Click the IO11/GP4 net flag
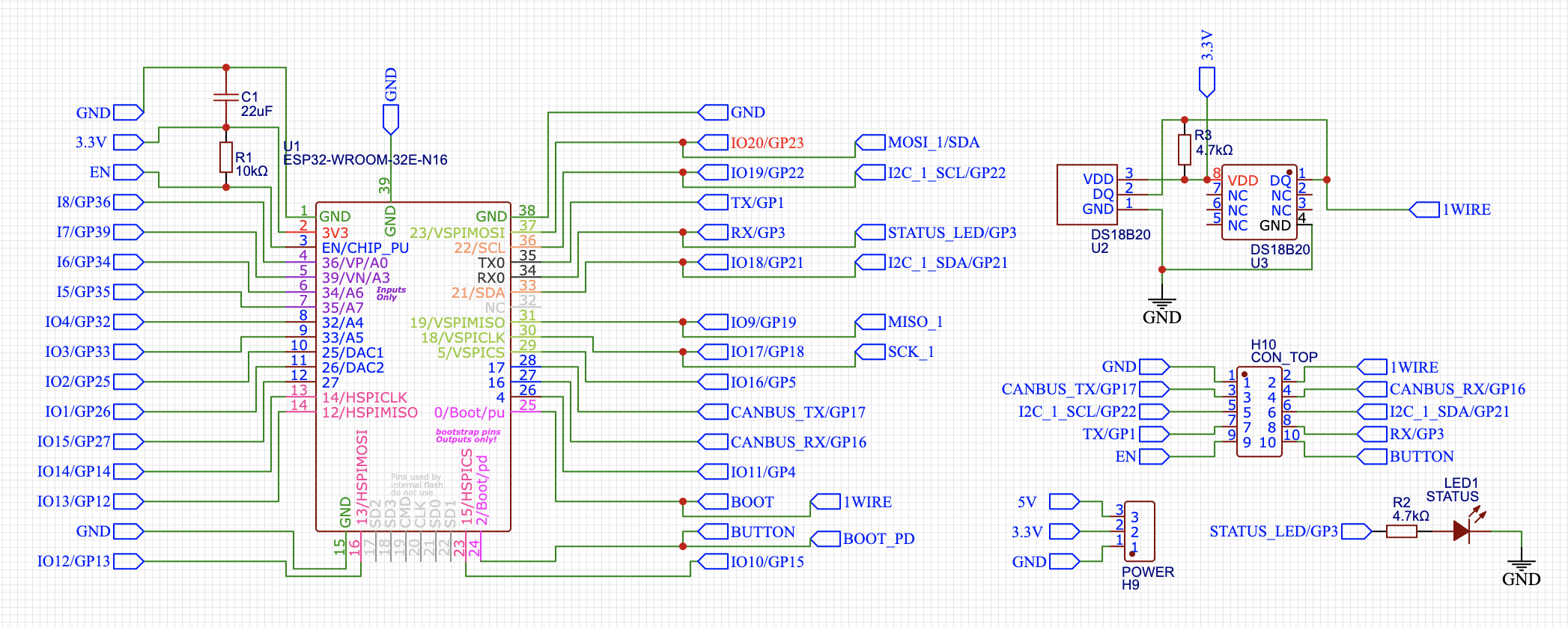The height and width of the screenshot is (627, 1568). click(747, 471)
